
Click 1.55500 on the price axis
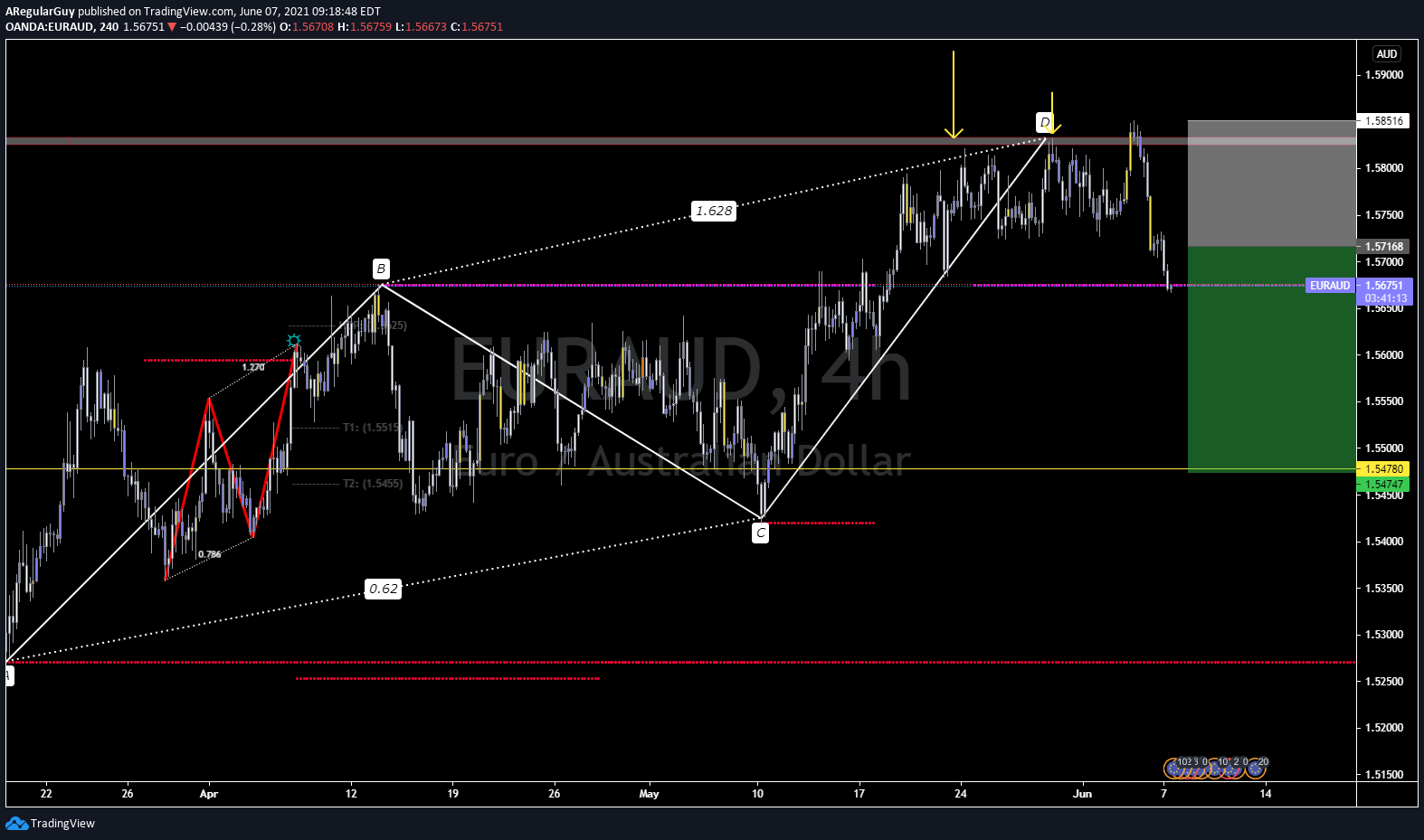pos(1384,401)
